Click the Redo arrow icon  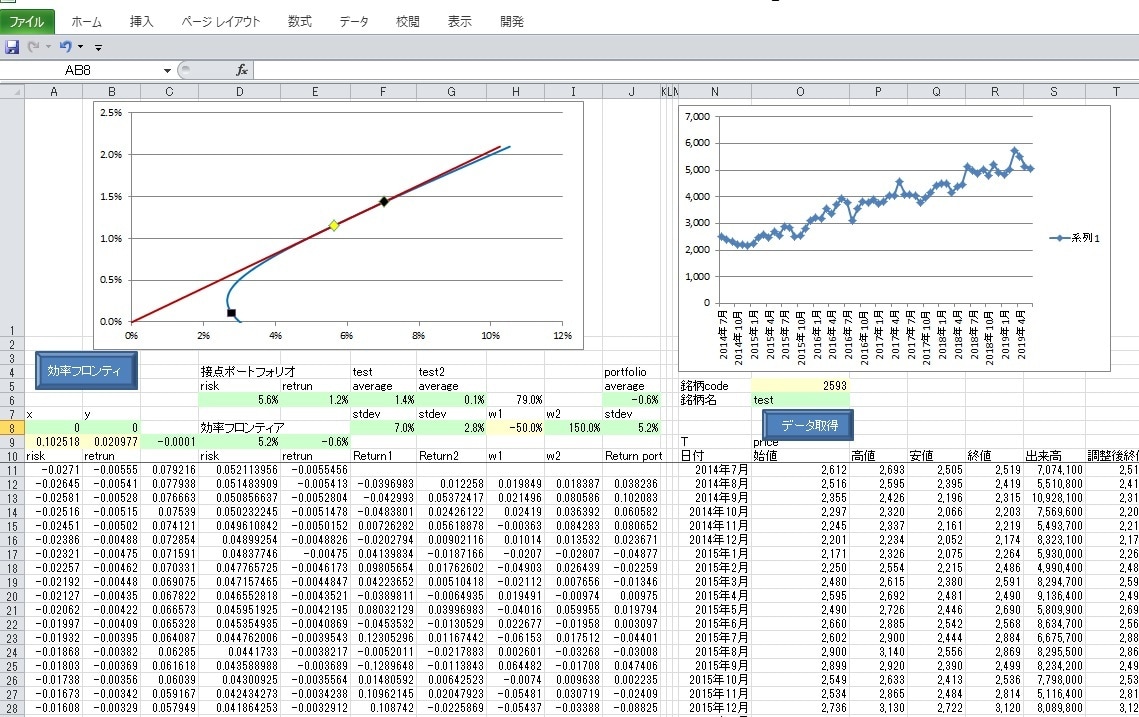click(x=33, y=47)
